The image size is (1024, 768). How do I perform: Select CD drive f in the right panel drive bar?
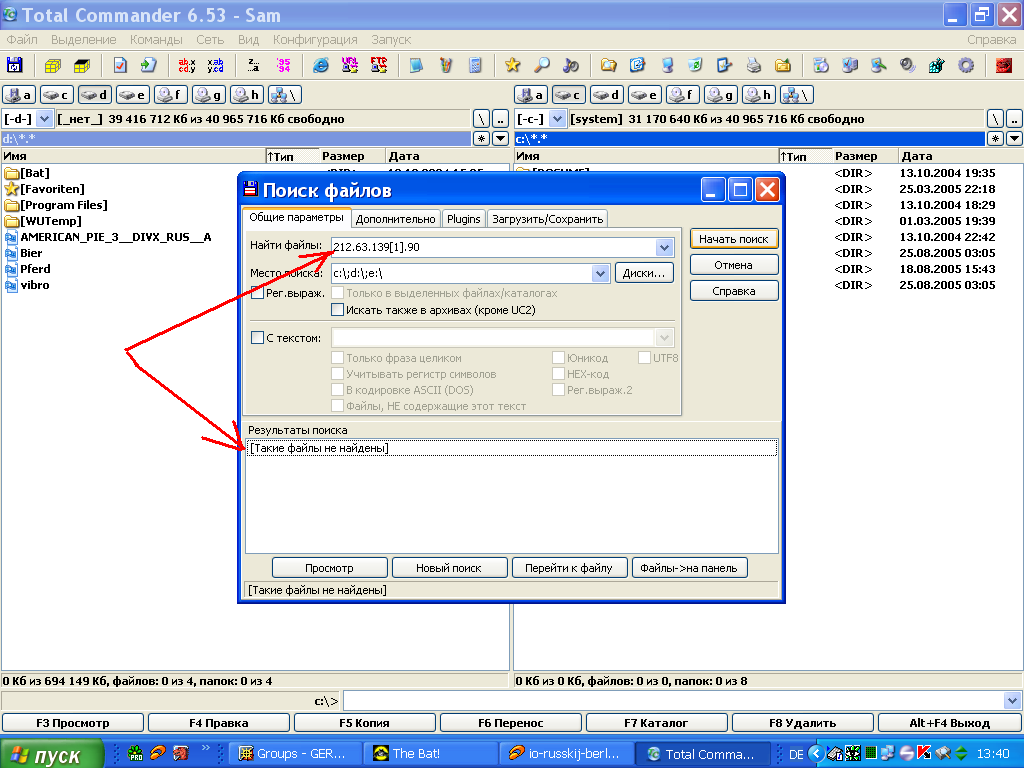click(x=682, y=95)
